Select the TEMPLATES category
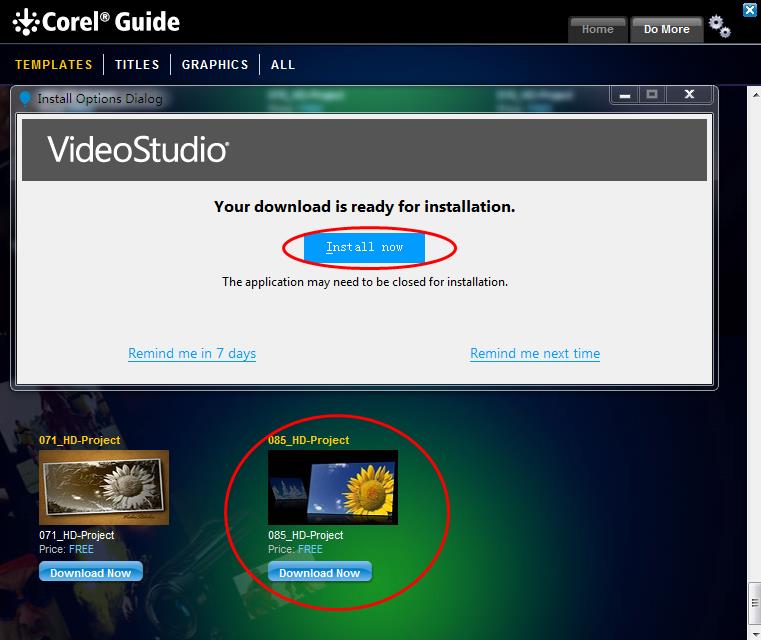The image size is (761, 640). [54, 65]
